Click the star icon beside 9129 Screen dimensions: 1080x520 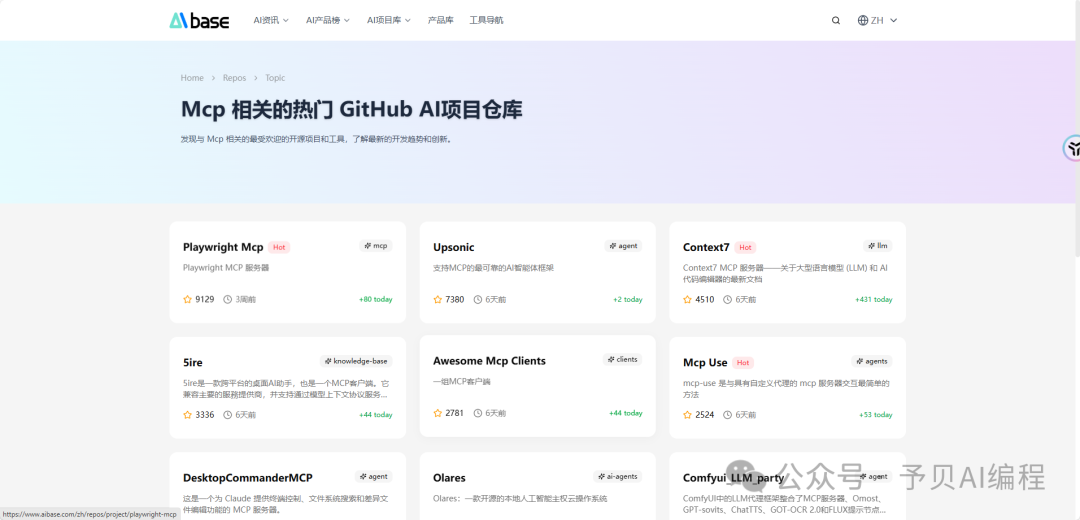tap(187, 300)
